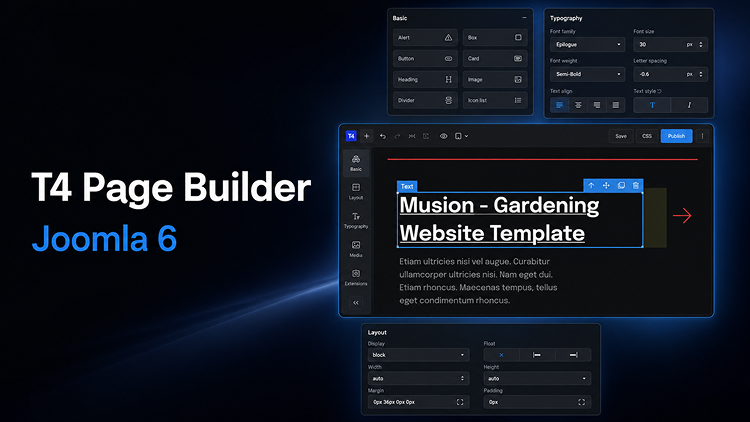Add the Alert element
750x422 pixels.
[425, 37]
